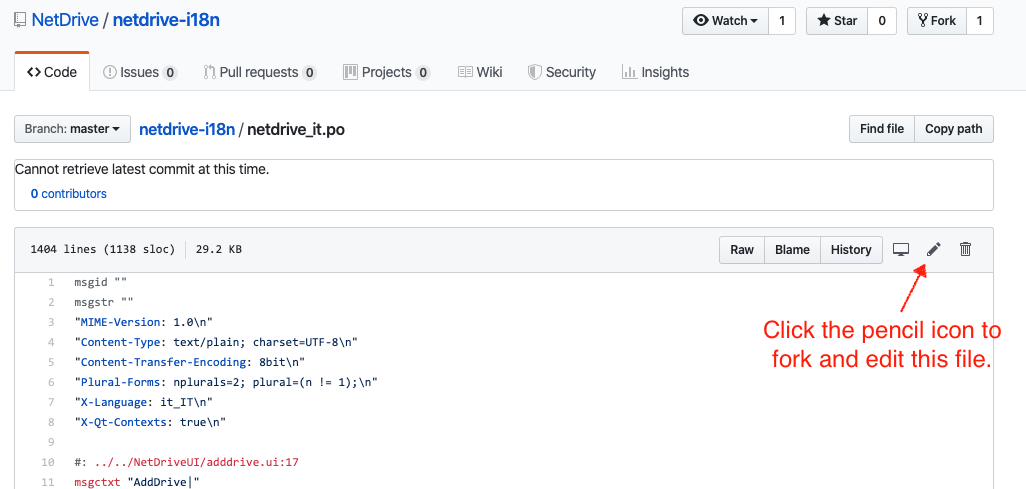Open the Wiki tab

coord(480,72)
